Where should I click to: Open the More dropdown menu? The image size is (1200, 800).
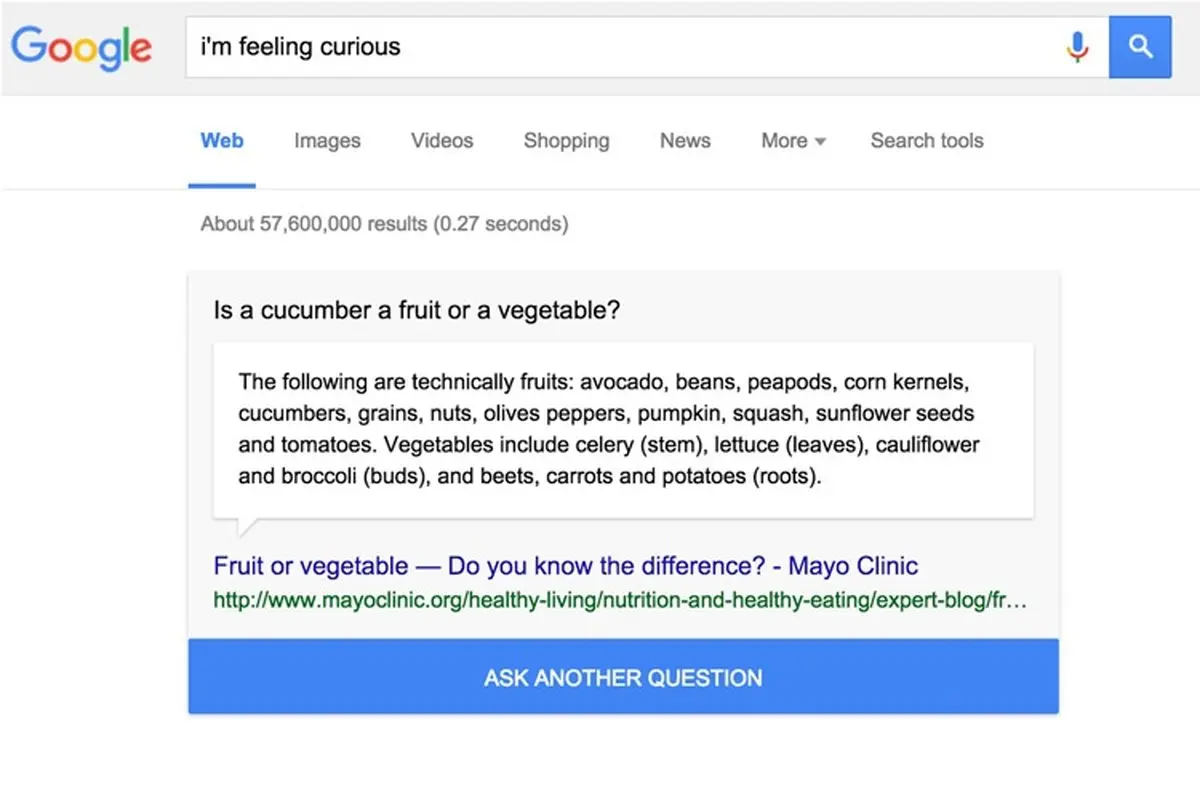coord(793,141)
